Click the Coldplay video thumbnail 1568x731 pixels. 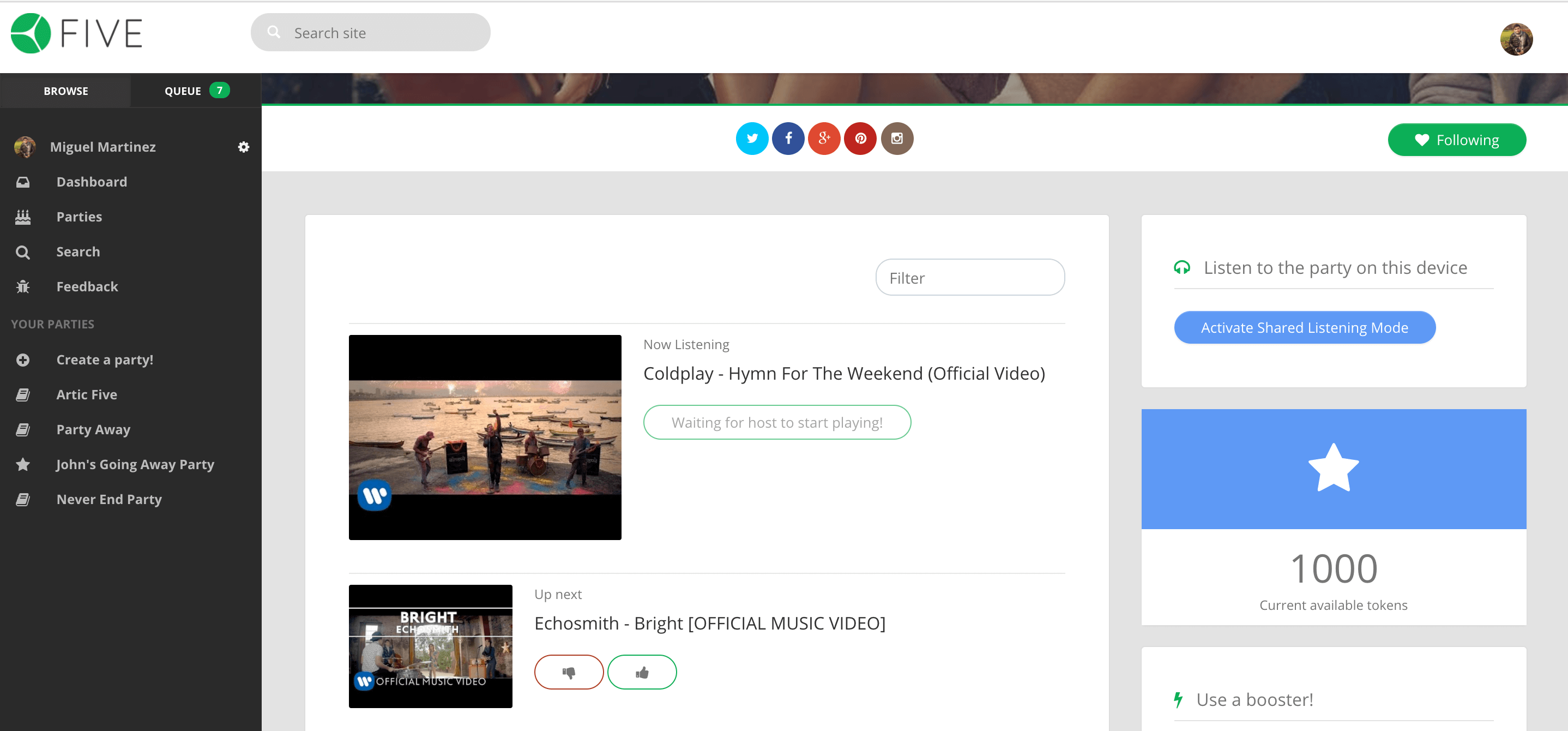point(485,437)
